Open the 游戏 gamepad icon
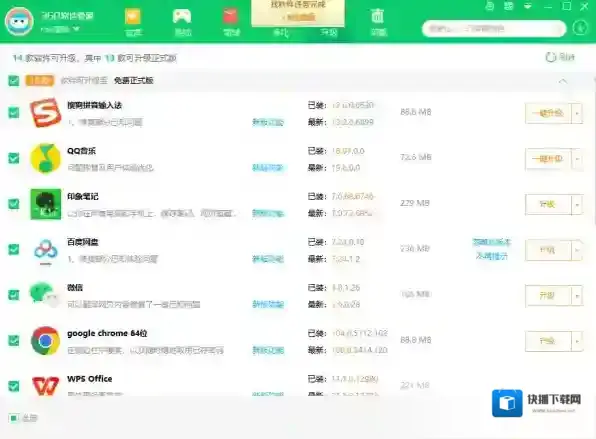This screenshot has width=596, height=439. click(x=182, y=17)
